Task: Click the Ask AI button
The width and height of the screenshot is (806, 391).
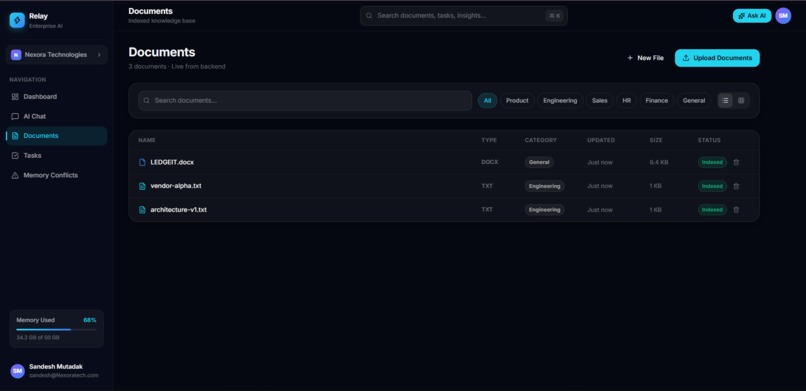Action: pyautogui.click(x=752, y=16)
